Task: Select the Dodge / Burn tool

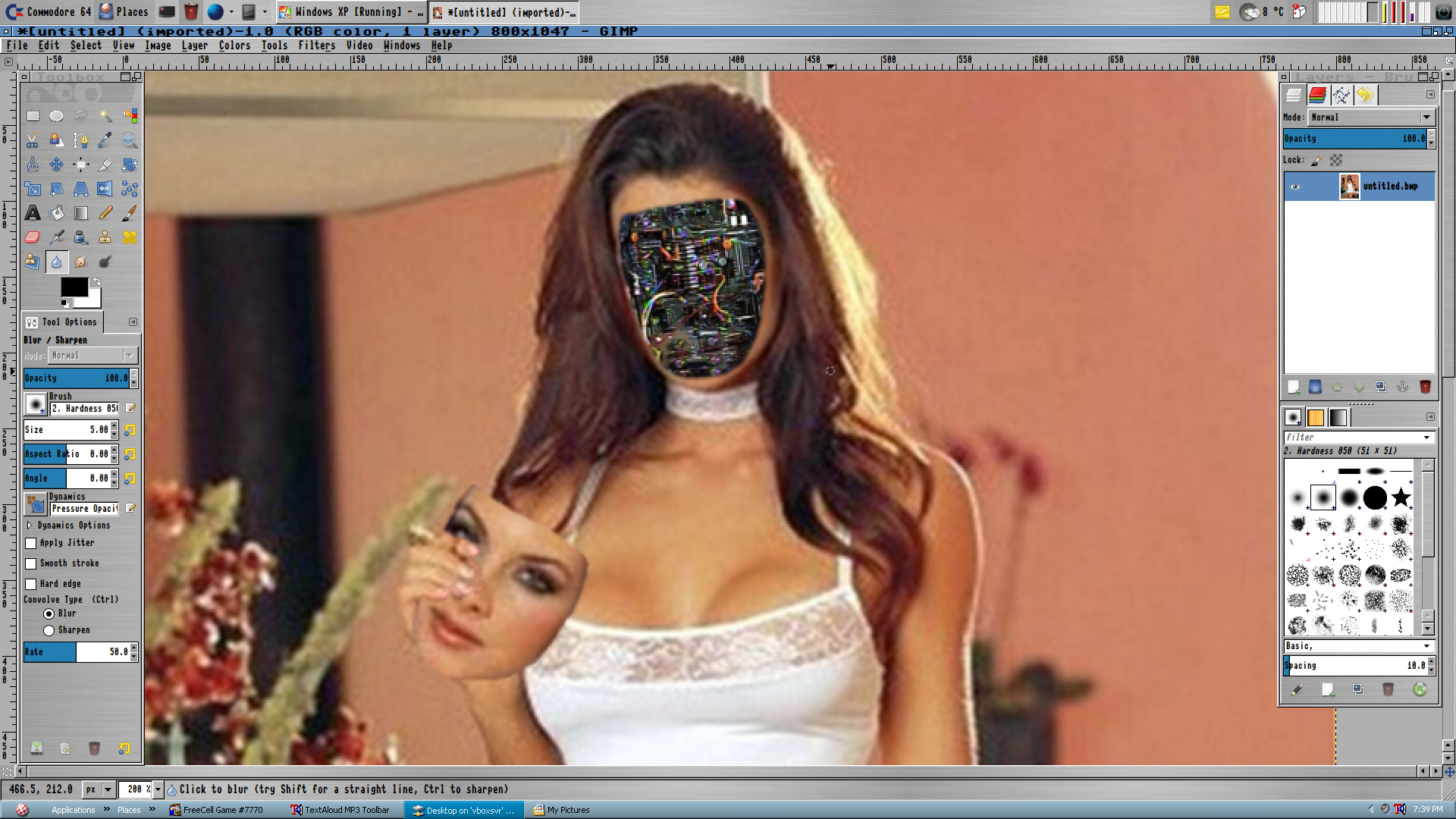Action: [x=105, y=262]
